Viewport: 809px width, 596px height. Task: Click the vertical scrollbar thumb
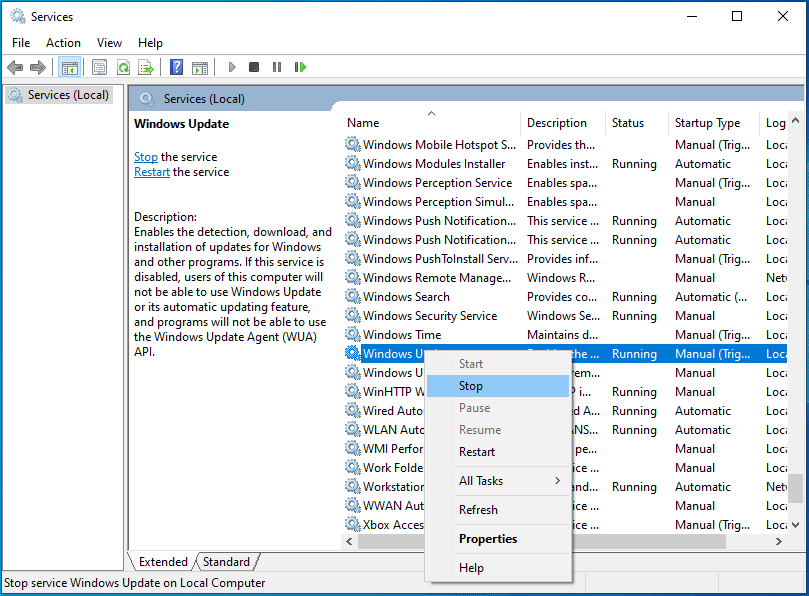coord(796,489)
